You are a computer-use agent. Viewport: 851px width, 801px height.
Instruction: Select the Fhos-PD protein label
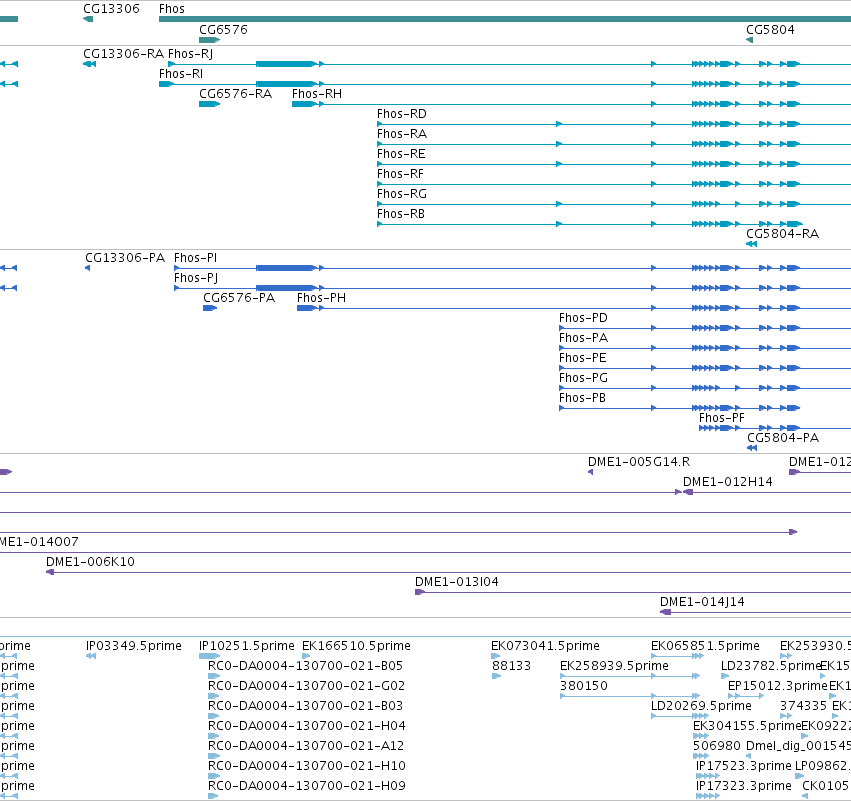(583, 317)
